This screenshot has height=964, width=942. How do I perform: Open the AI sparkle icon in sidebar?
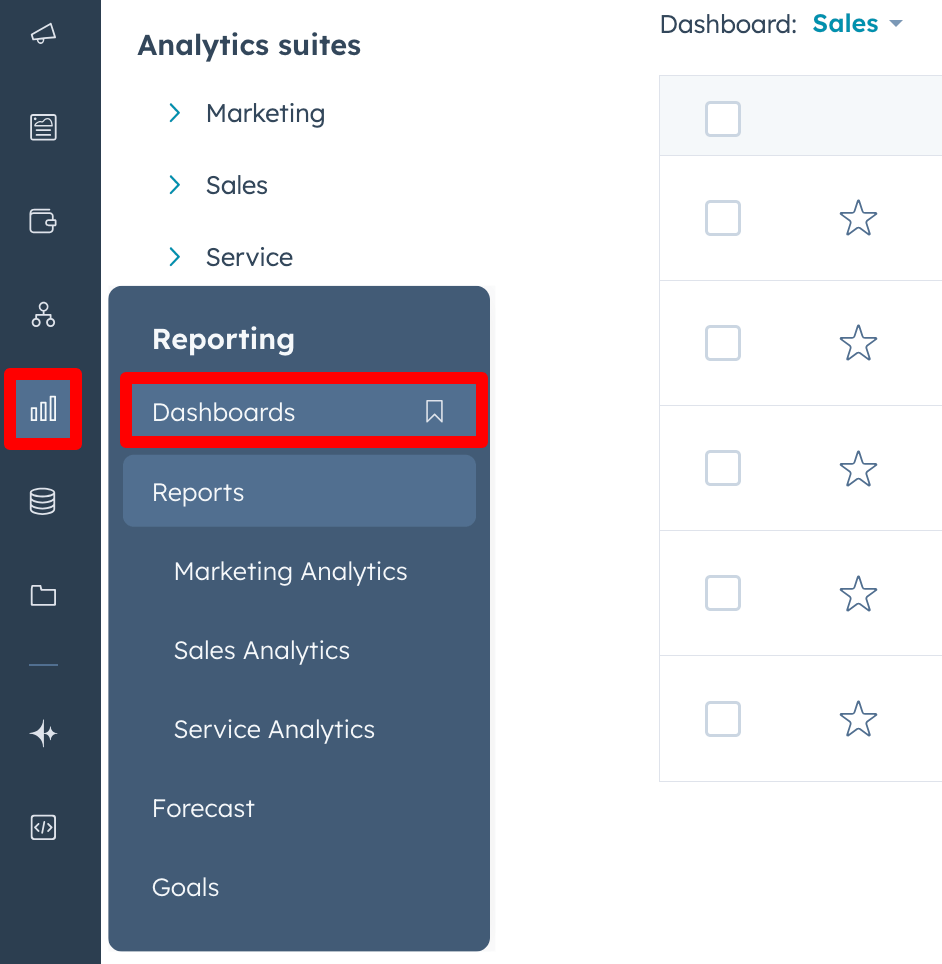(43, 733)
